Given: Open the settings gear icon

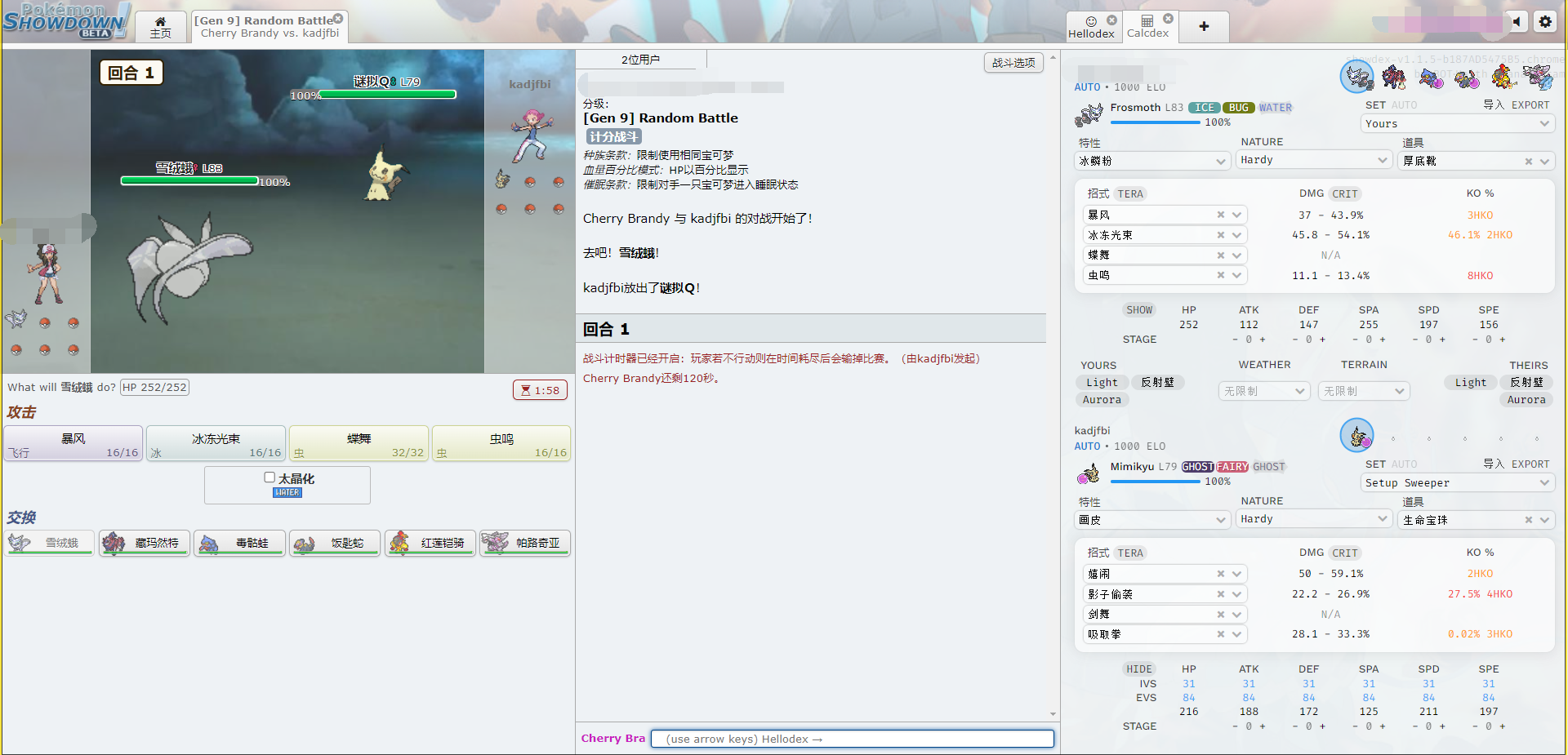Looking at the screenshot, I should 1545,22.
